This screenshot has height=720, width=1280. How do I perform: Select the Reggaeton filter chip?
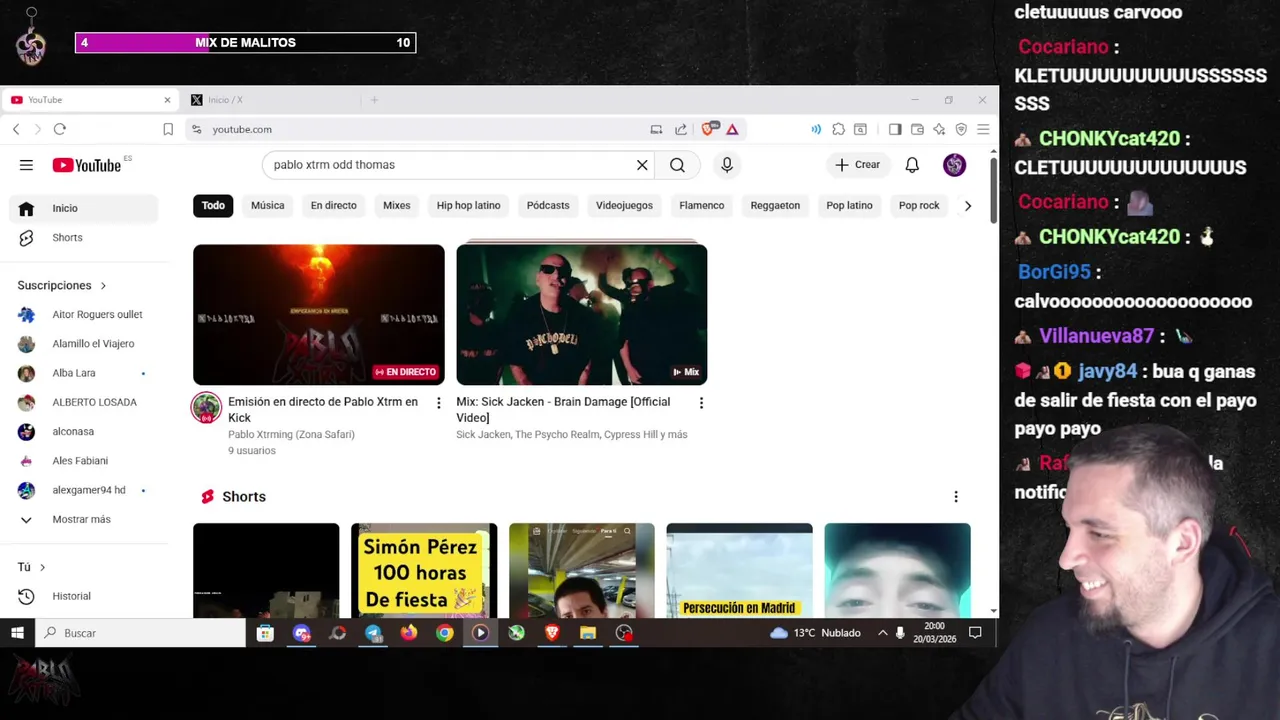pyautogui.click(x=775, y=205)
